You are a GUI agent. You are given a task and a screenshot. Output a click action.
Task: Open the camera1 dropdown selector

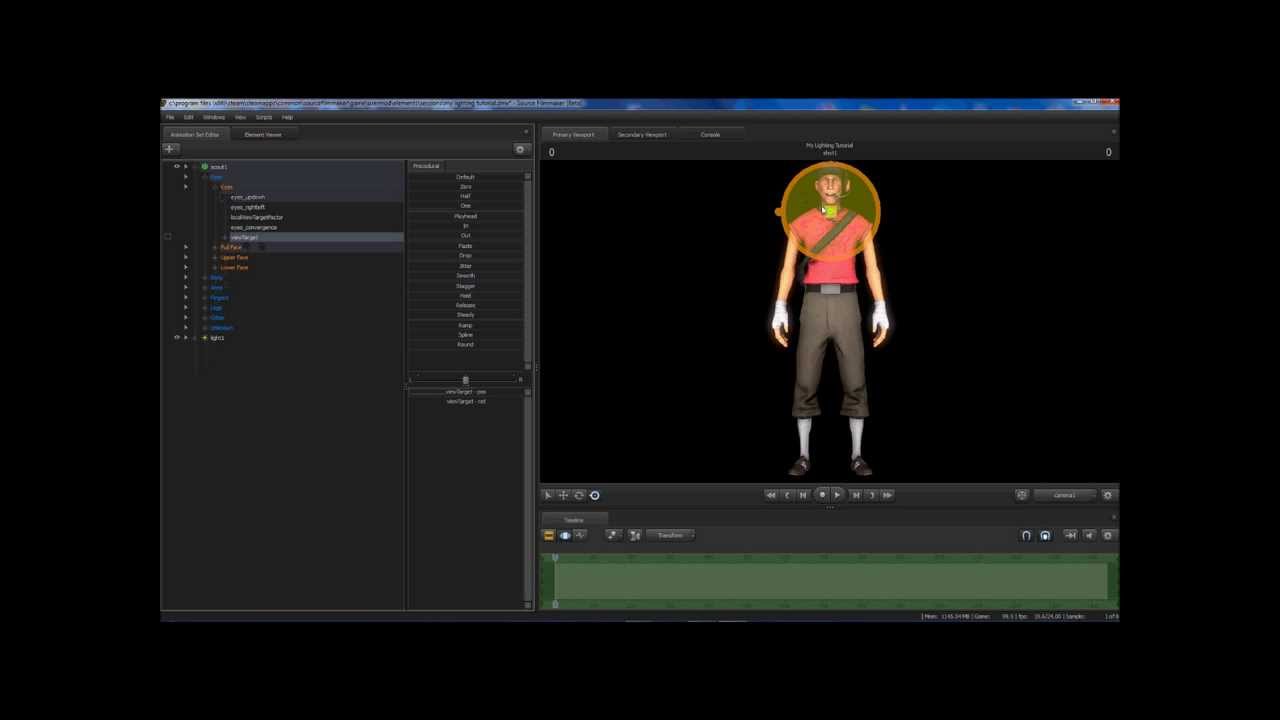1065,495
